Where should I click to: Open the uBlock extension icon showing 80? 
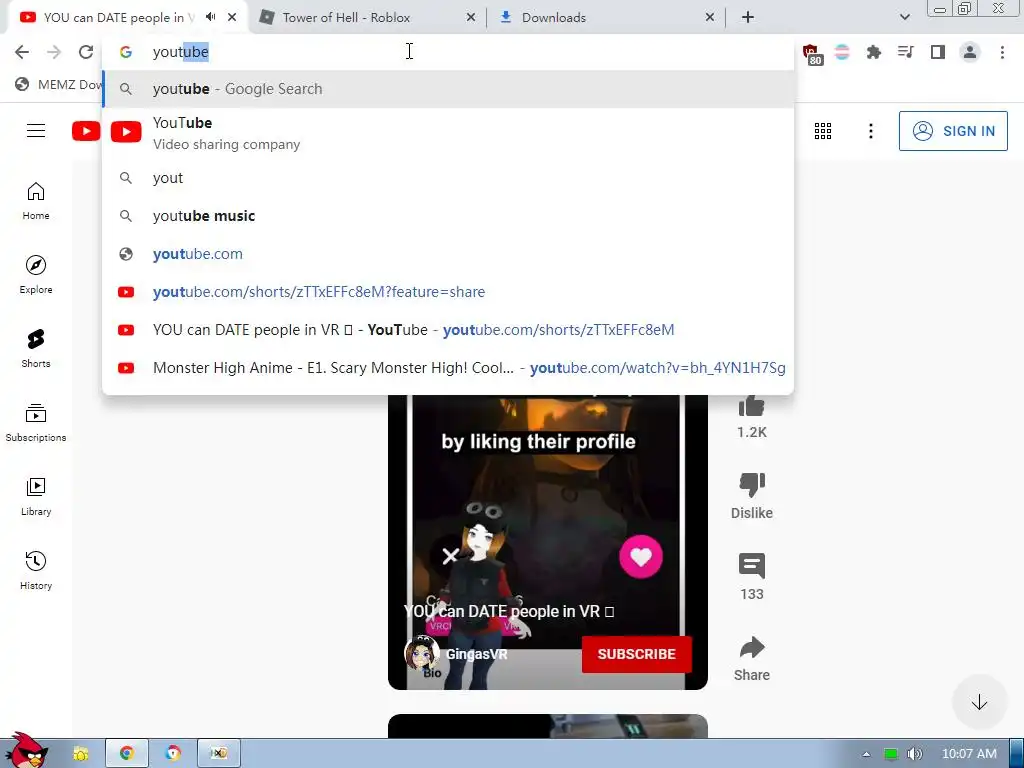coord(811,54)
